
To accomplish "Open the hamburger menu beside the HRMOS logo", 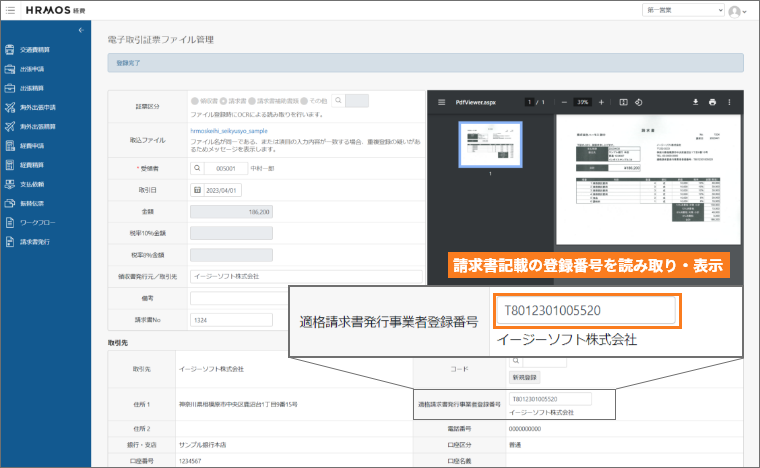I will tap(11, 10).
